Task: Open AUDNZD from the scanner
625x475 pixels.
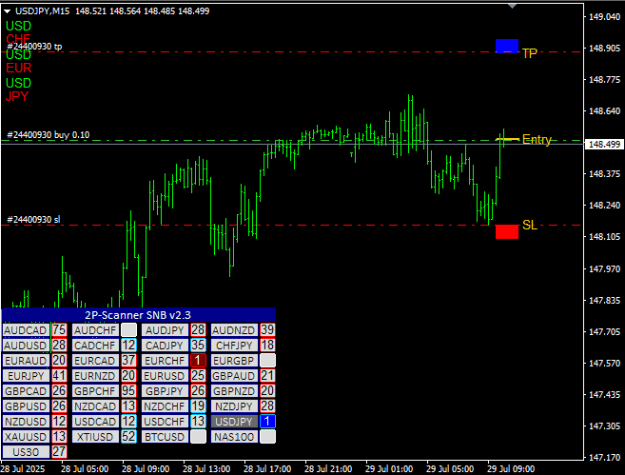Action: point(234,330)
